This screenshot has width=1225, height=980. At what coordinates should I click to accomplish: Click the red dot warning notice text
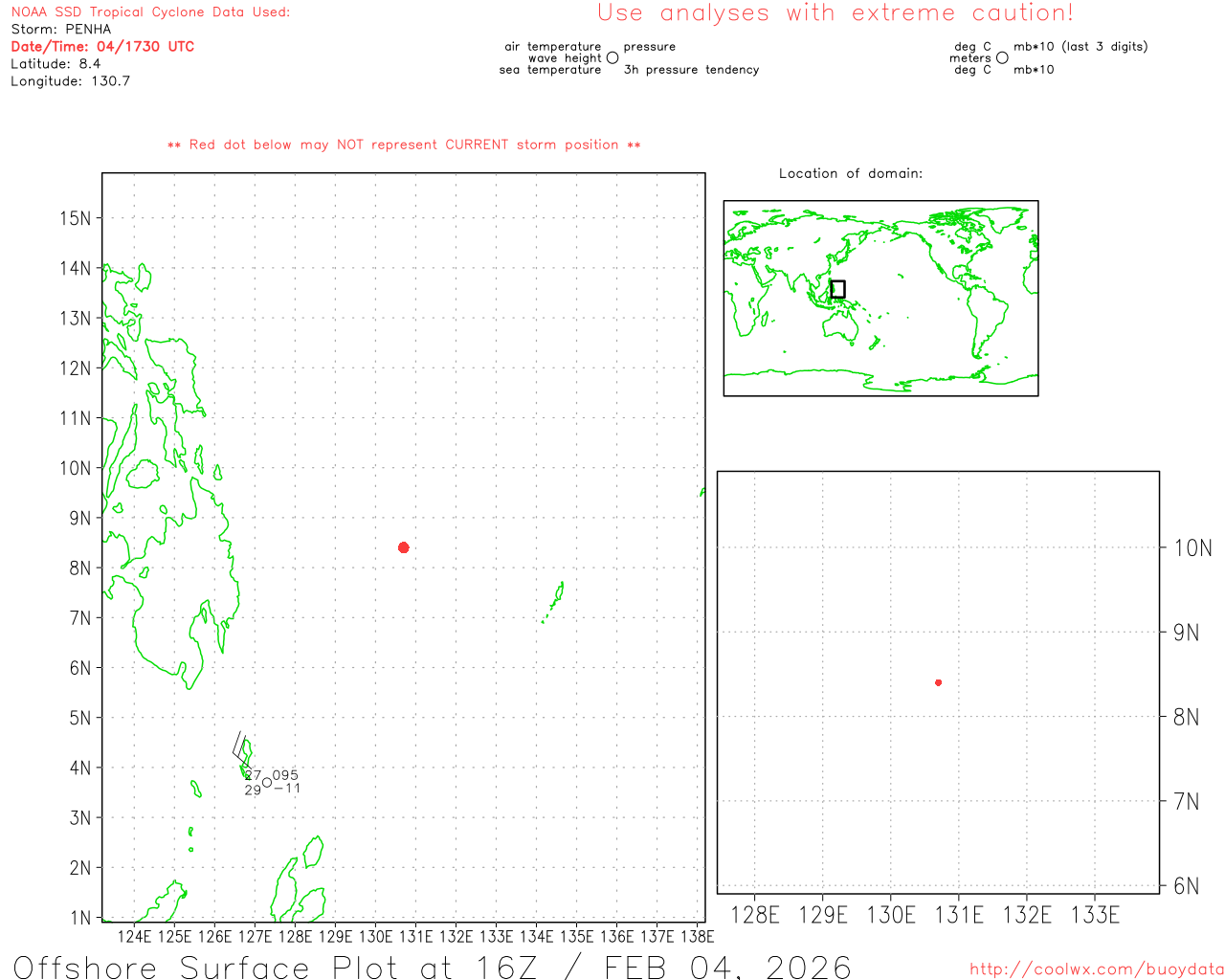point(404,145)
